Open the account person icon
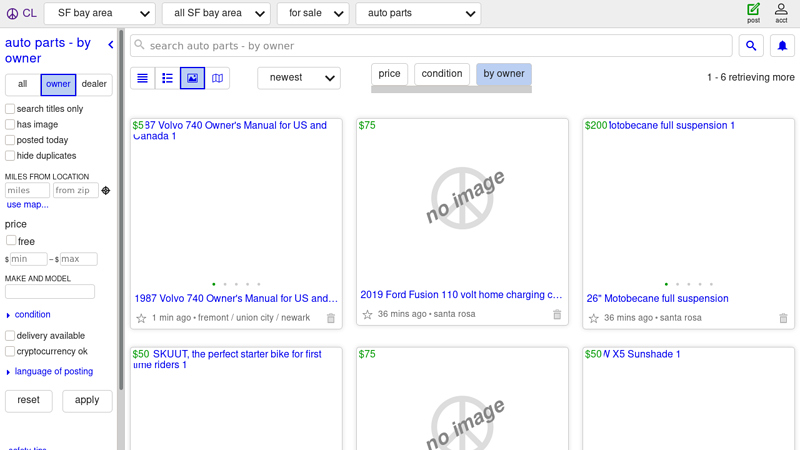Viewport: 800px width, 450px height. (781, 13)
